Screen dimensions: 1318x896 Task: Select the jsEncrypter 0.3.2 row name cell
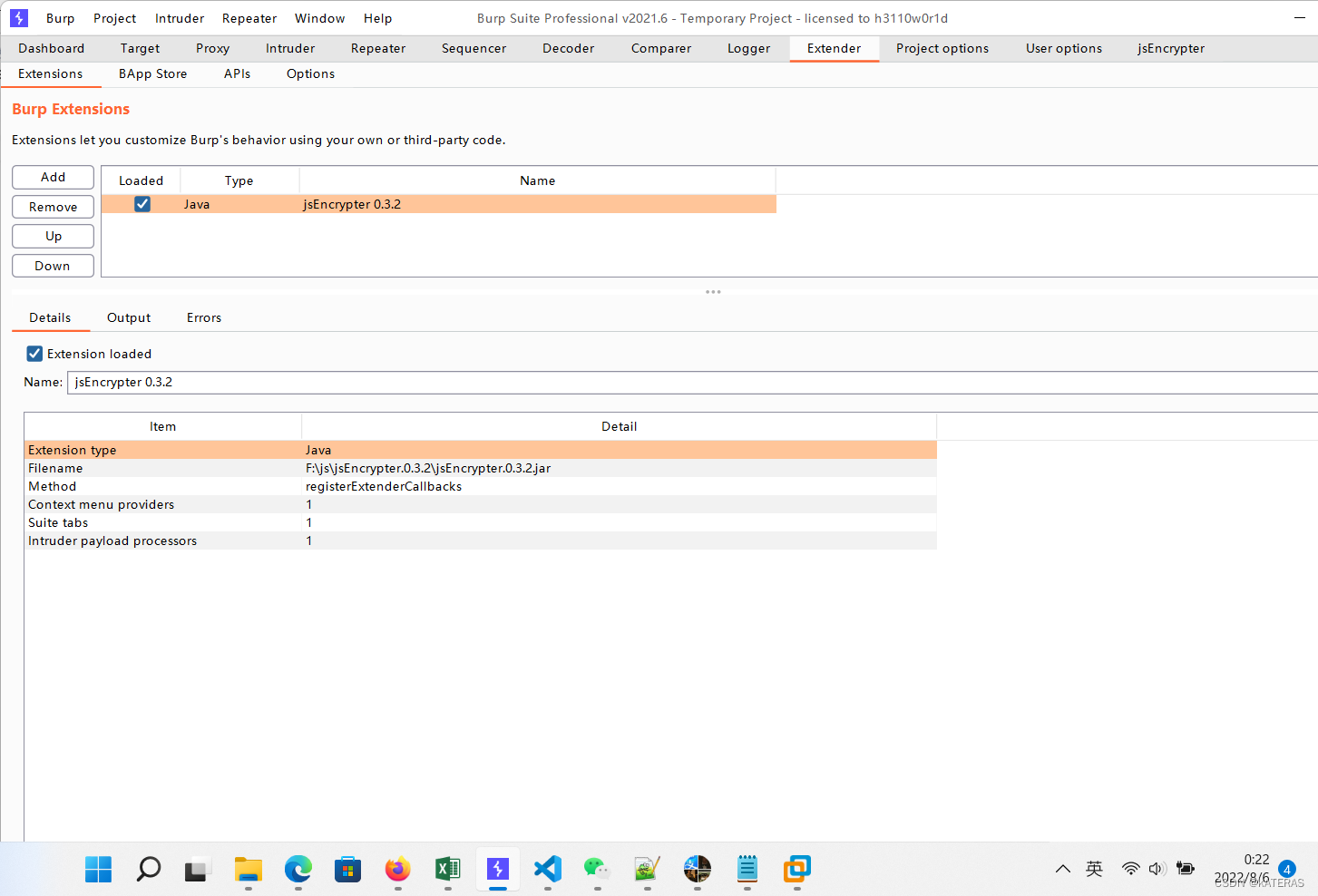(538, 204)
